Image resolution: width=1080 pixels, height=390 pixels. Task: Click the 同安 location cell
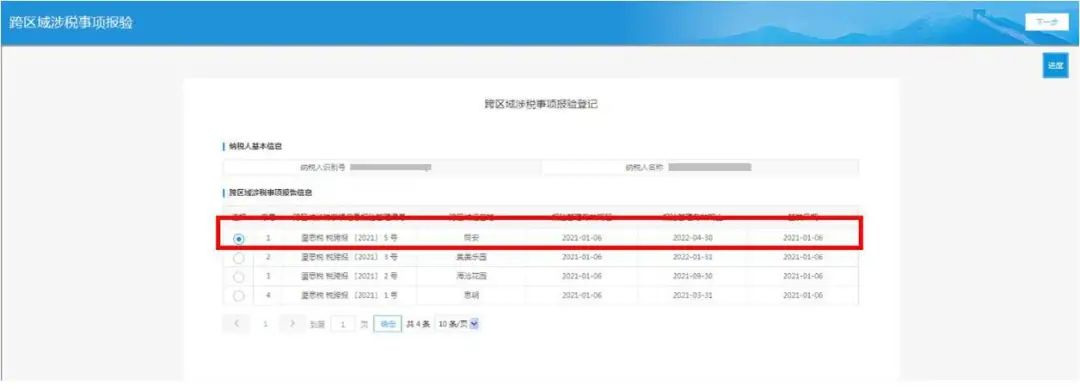tap(471, 238)
